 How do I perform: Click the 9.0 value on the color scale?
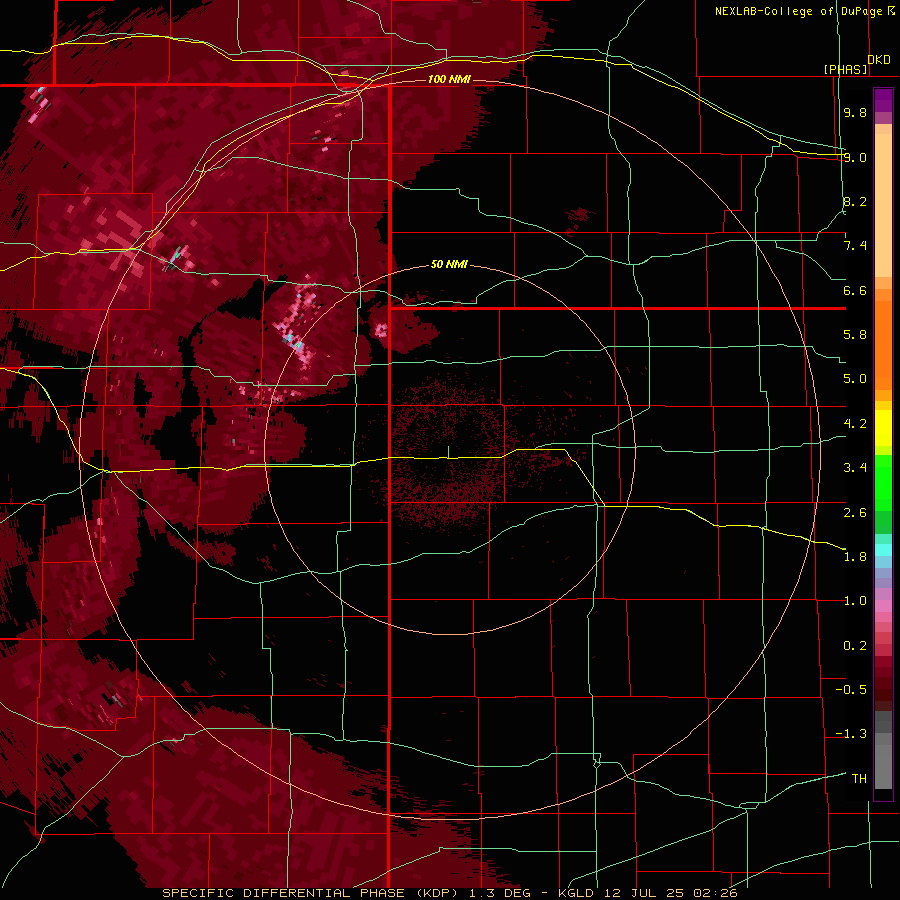(855, 157)
